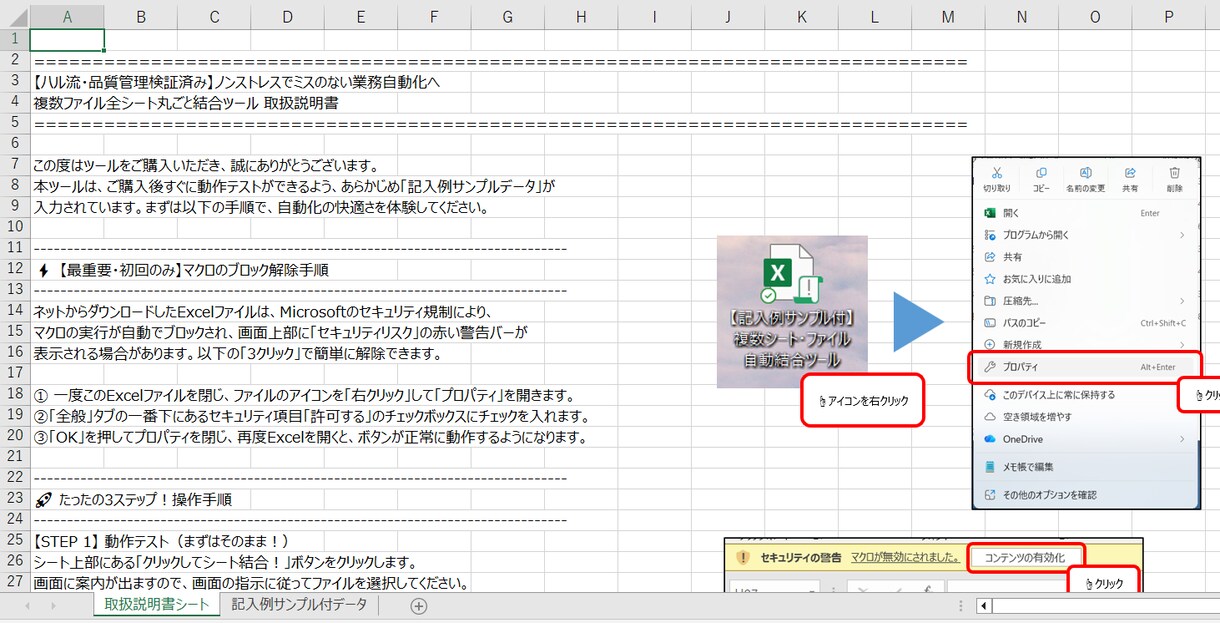Click the 共有 icon in the context menu picture's top row
This screenshot has width=1220, height=623.
click(1130, 172)
